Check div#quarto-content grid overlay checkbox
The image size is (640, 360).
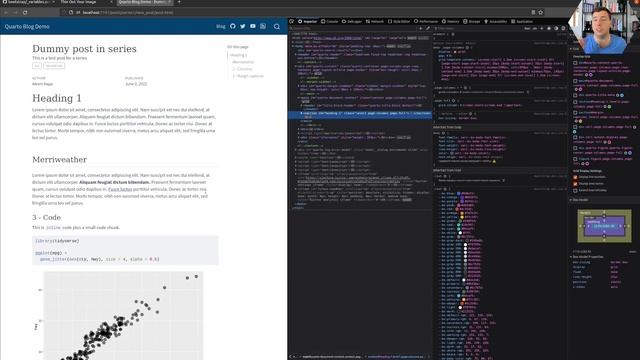click(x=575, y=64)
